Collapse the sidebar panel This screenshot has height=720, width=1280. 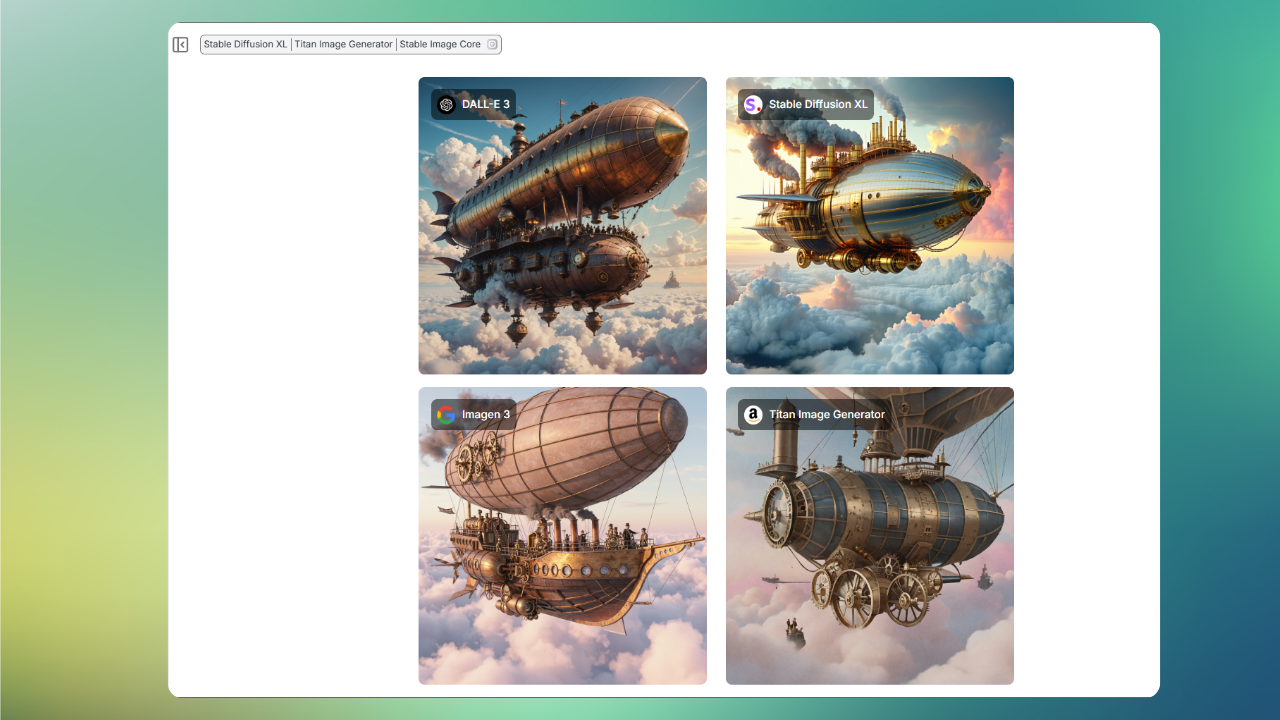pyautogui.click(x=180, y=45)
